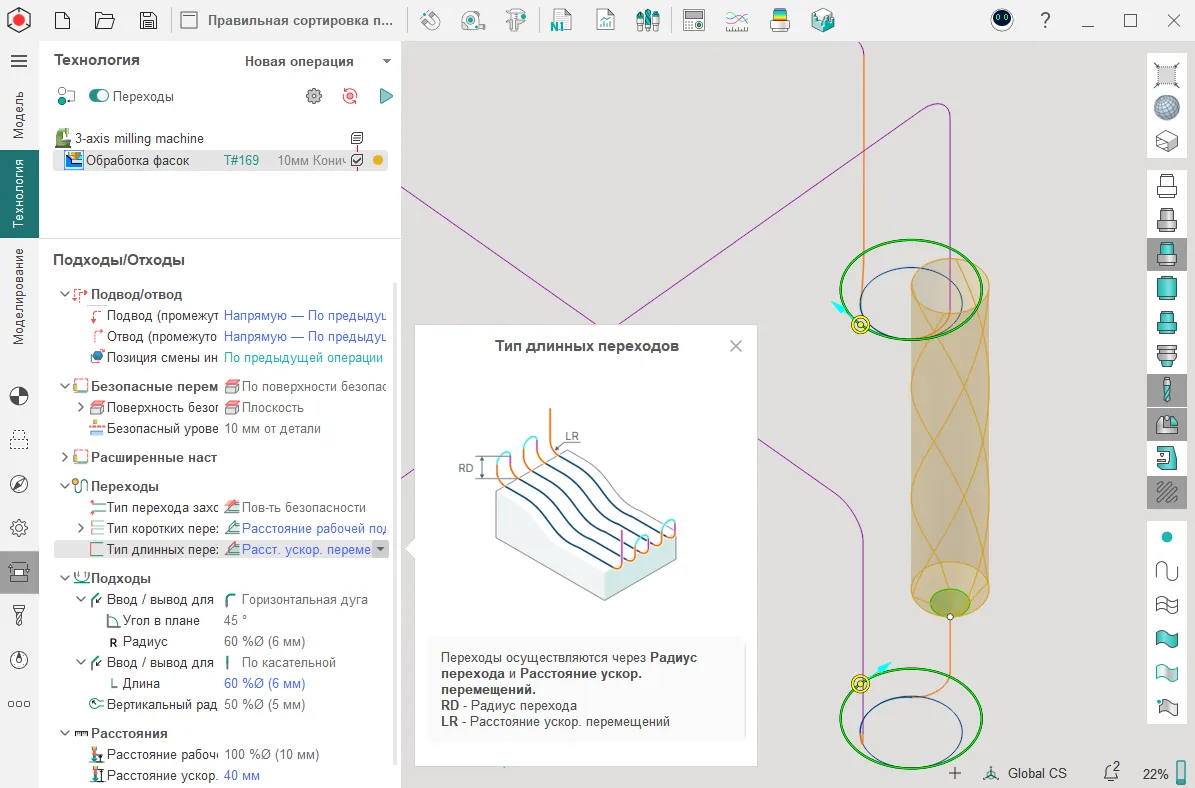Switch to the Модель side tab
Screen dimensions: 1195x788
pos(19,114)
